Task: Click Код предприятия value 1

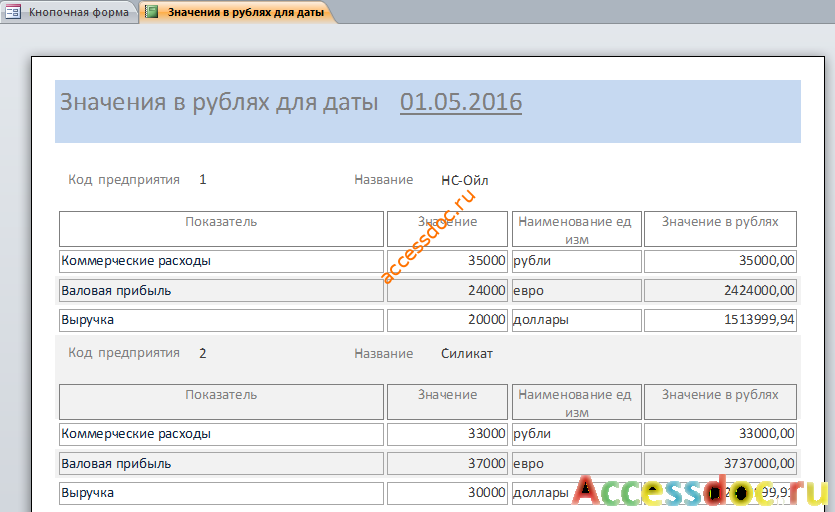Action: click(x=202, y=180)
